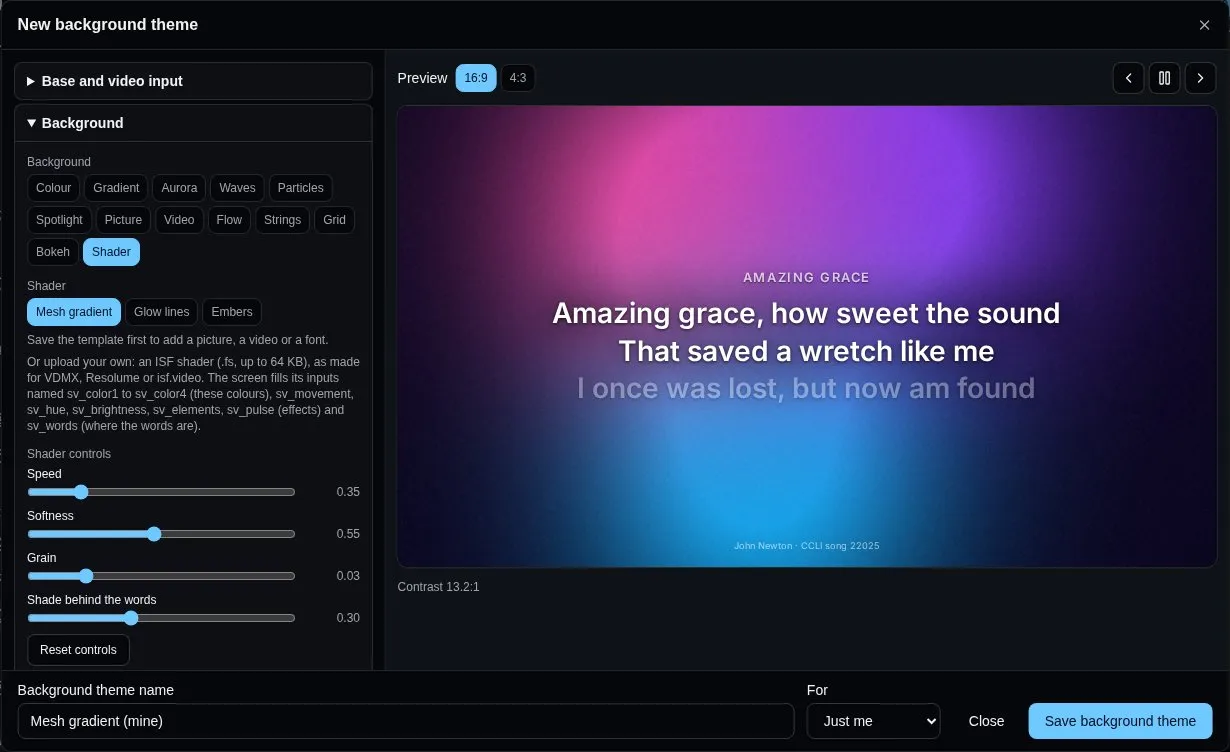Choose the Particles background type
The height and width of the screenshot is (752, 1230).
click(x=300, y=188)
